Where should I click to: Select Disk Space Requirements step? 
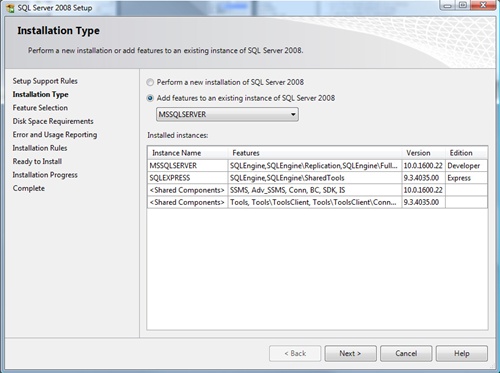coord(53,121)
